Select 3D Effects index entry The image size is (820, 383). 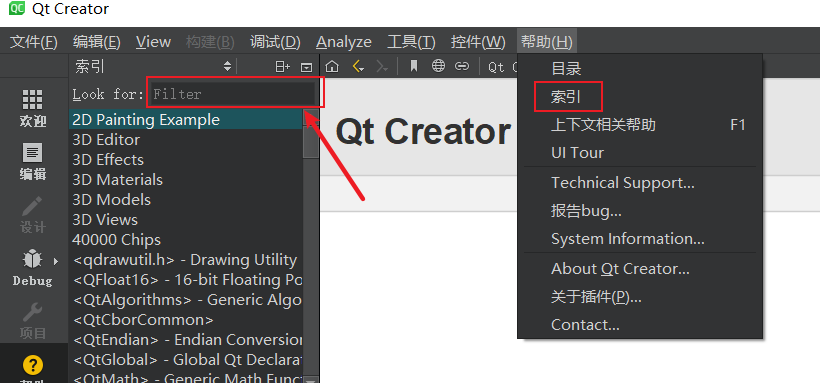coord(186,160)
